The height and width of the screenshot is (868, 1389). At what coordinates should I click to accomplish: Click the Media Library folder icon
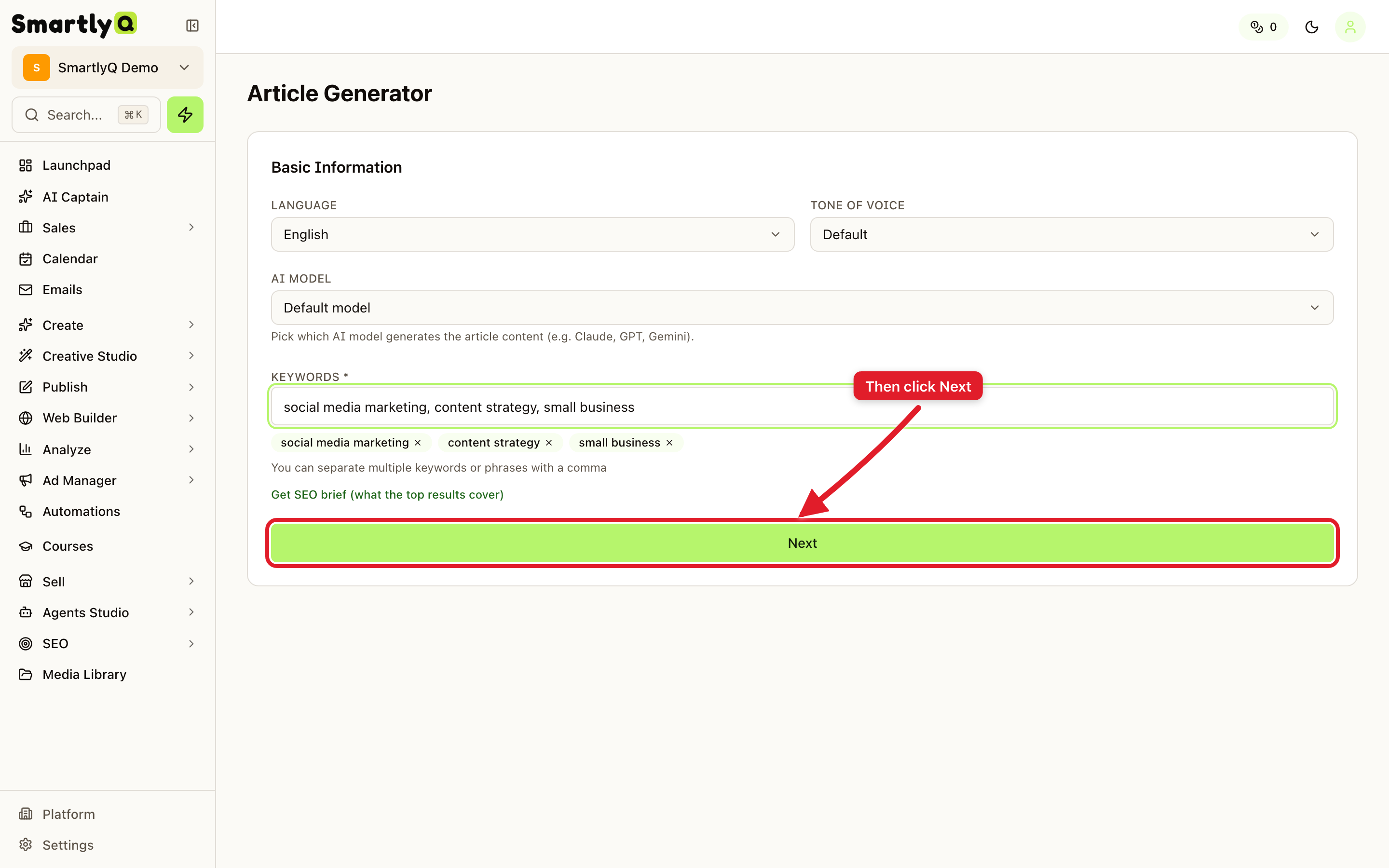coord(25,675)
